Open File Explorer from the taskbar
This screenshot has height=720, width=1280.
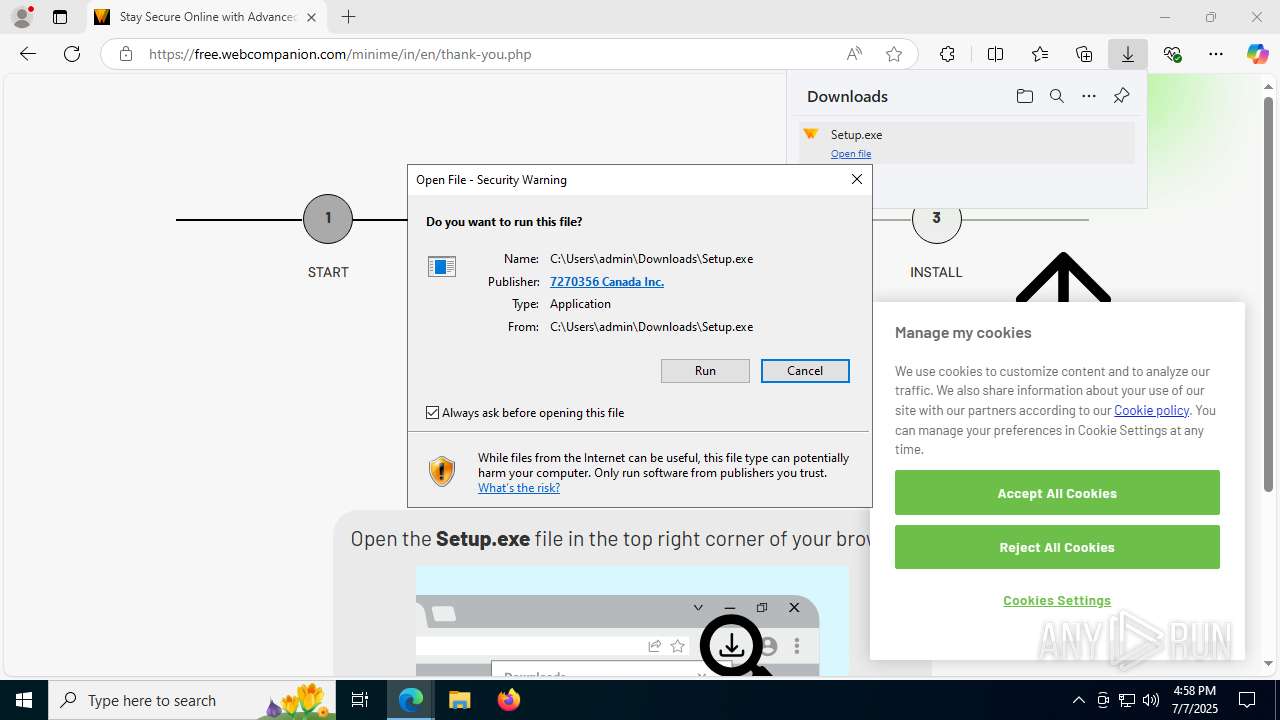459,700
